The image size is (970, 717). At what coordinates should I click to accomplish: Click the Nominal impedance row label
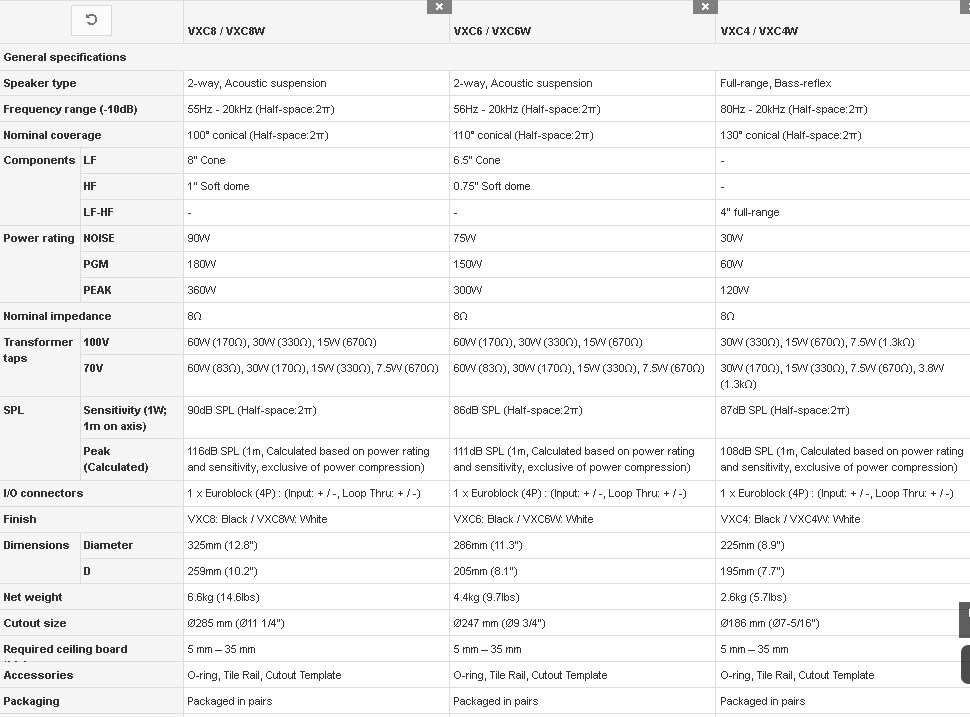click(x=58, y=316)
